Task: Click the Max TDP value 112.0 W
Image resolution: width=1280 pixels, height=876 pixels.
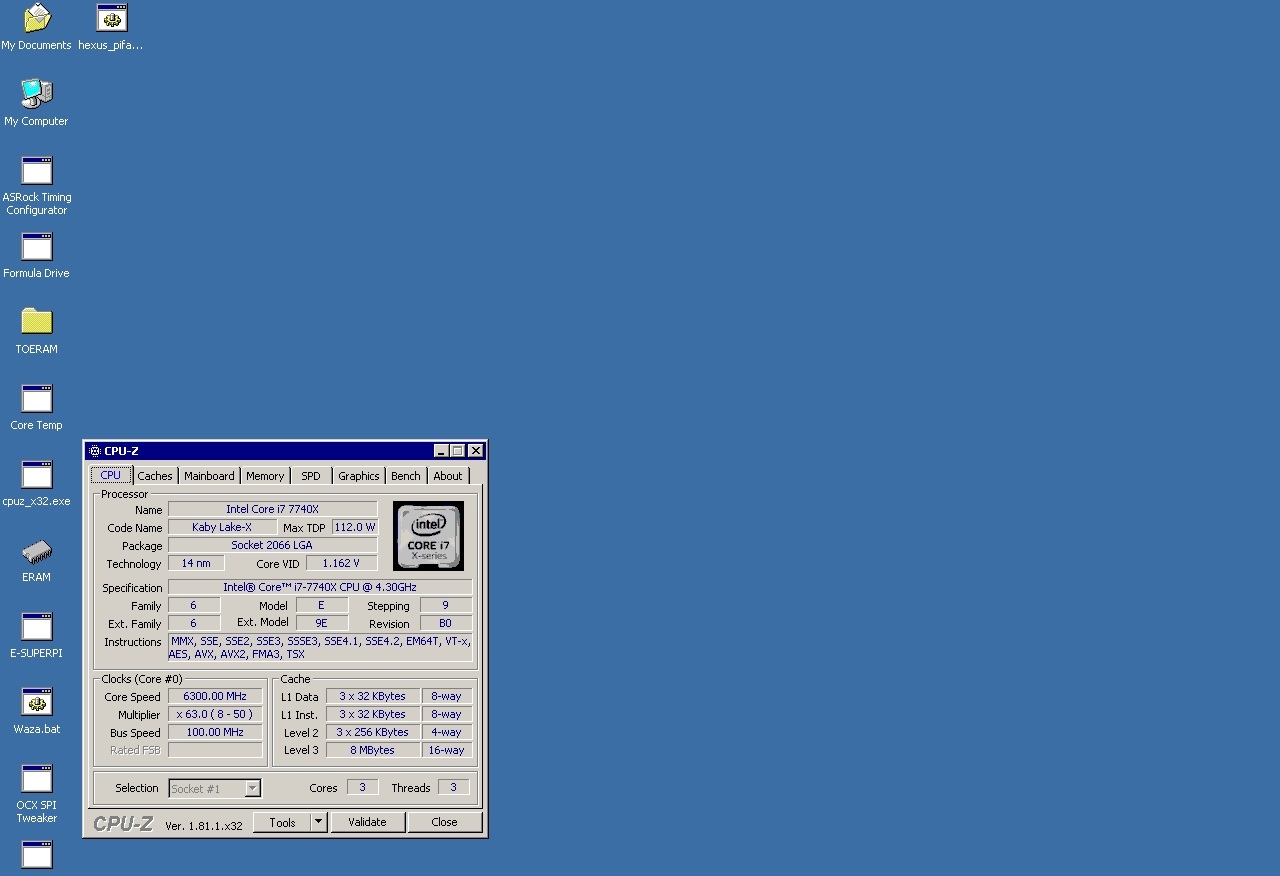Action: pos(355,527)
